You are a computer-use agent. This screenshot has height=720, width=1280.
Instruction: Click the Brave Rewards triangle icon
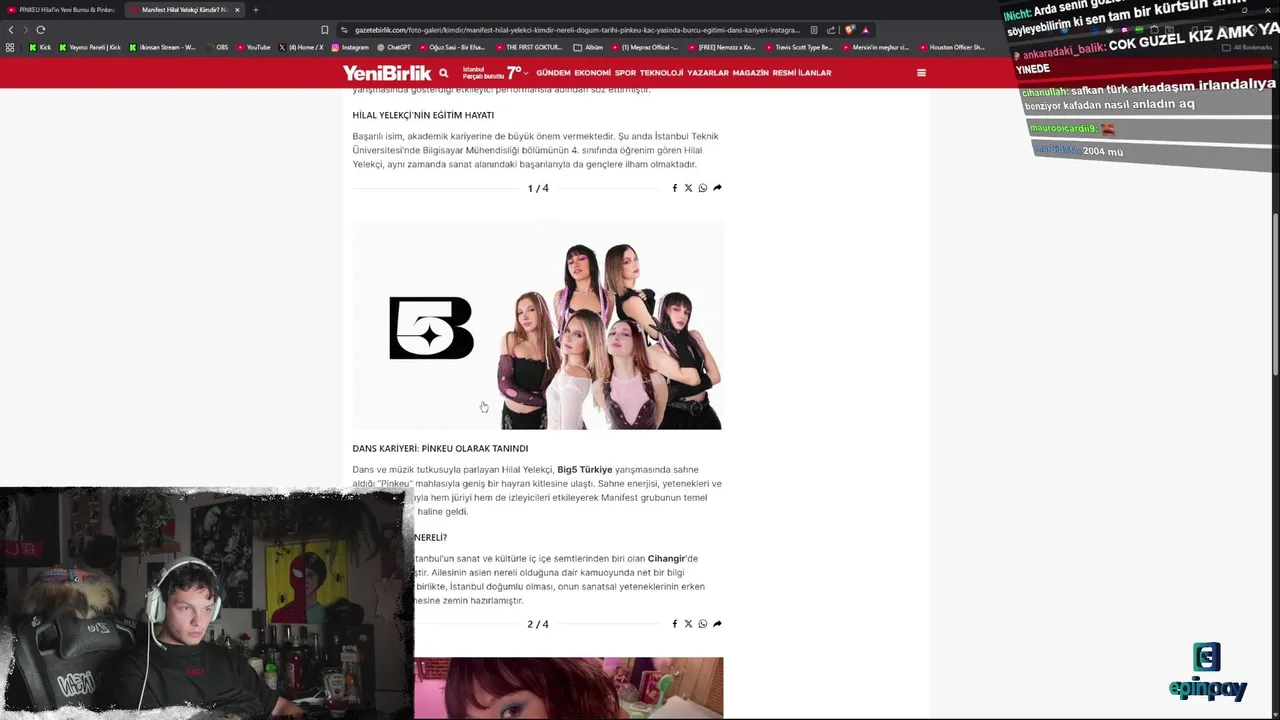[866, 30]
